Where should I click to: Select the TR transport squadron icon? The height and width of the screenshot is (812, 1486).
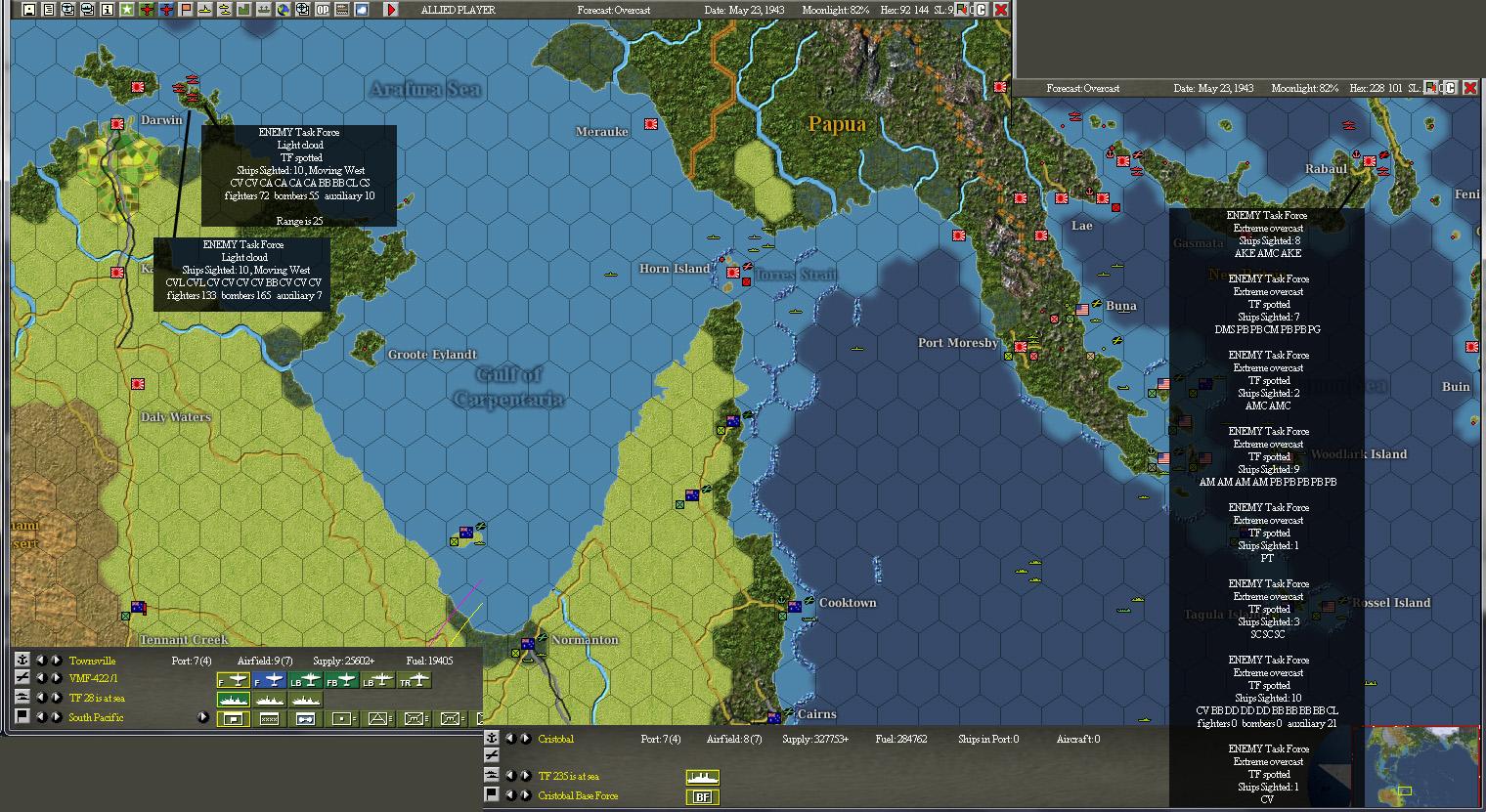pyautogui.click(x=414, y=680)
